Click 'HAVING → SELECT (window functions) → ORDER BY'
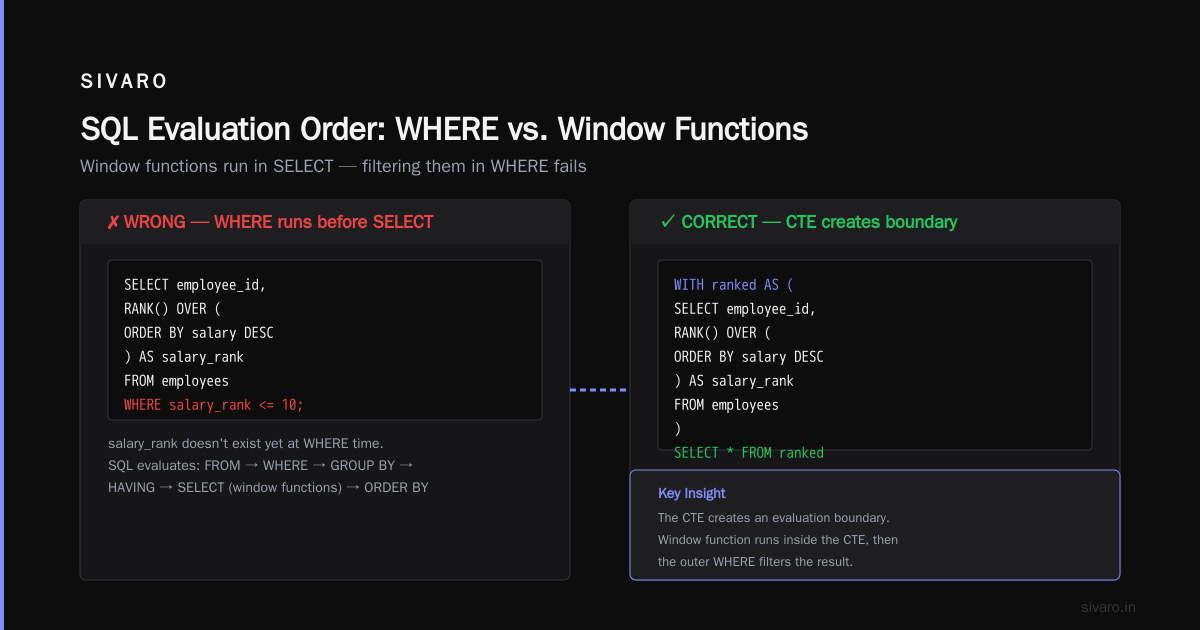The image size is (1200, 630). point(268,487)
